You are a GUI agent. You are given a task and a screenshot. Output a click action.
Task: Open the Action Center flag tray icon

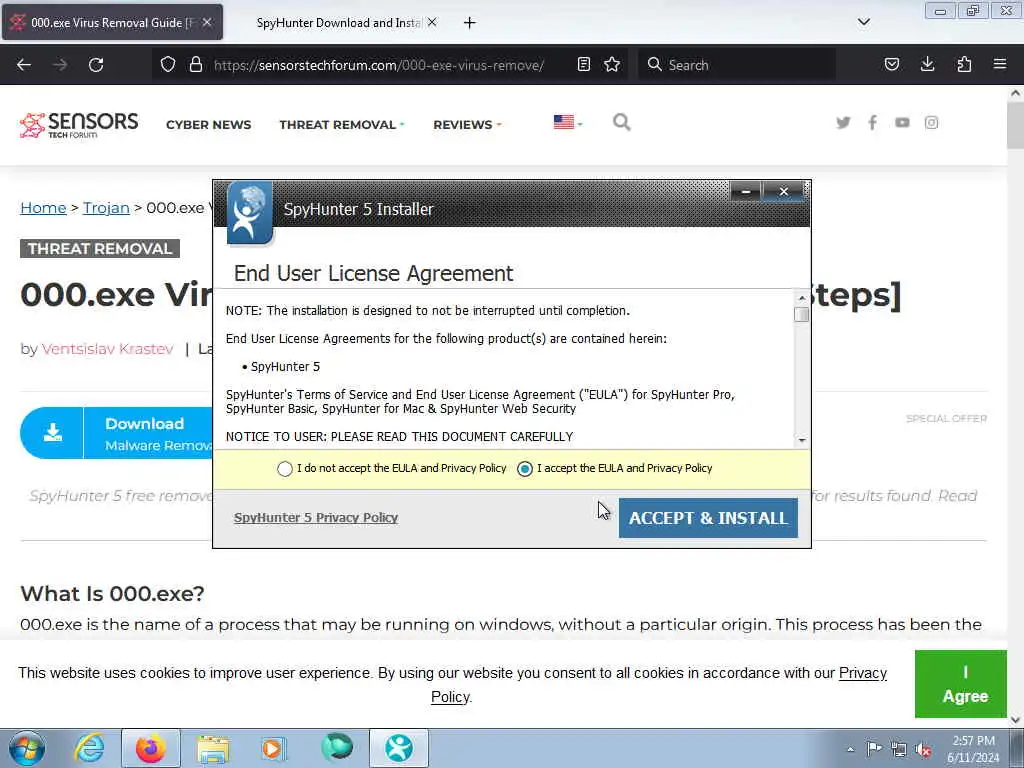[x=873, y=748]
